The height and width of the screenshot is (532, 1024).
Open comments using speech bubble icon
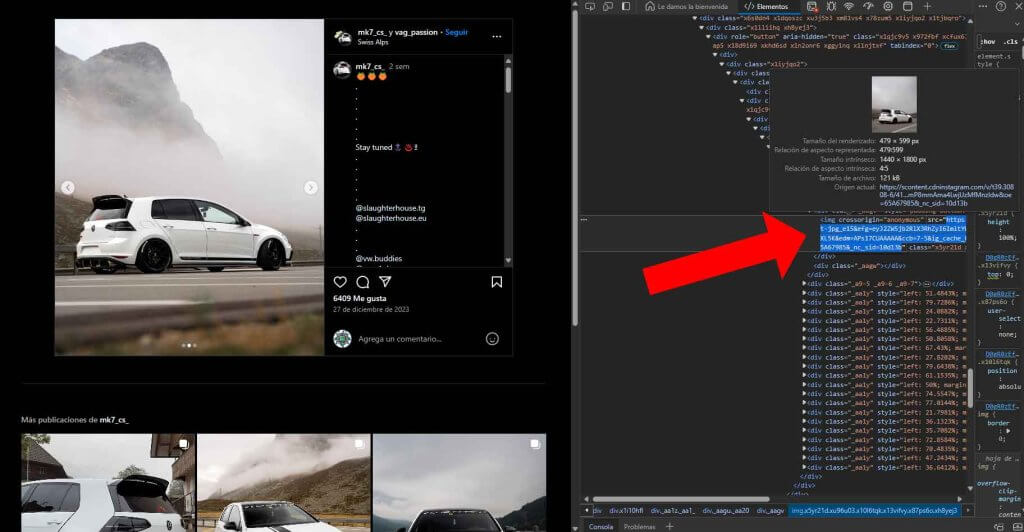pos(363,282)
